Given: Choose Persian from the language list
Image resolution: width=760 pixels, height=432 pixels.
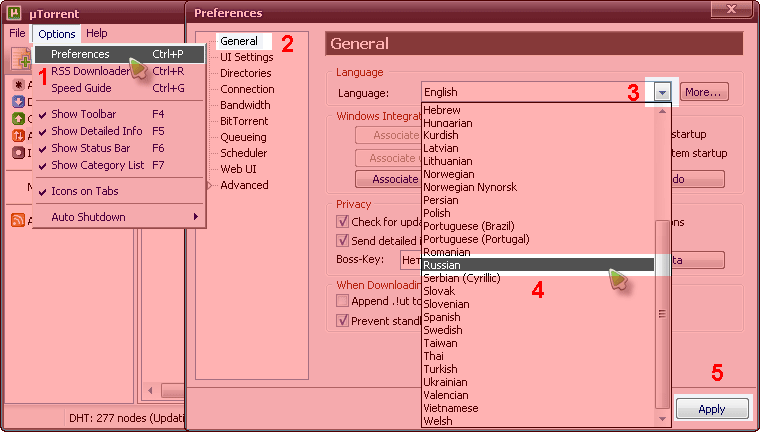Looking at the screenshot, I should click(538, 200).
